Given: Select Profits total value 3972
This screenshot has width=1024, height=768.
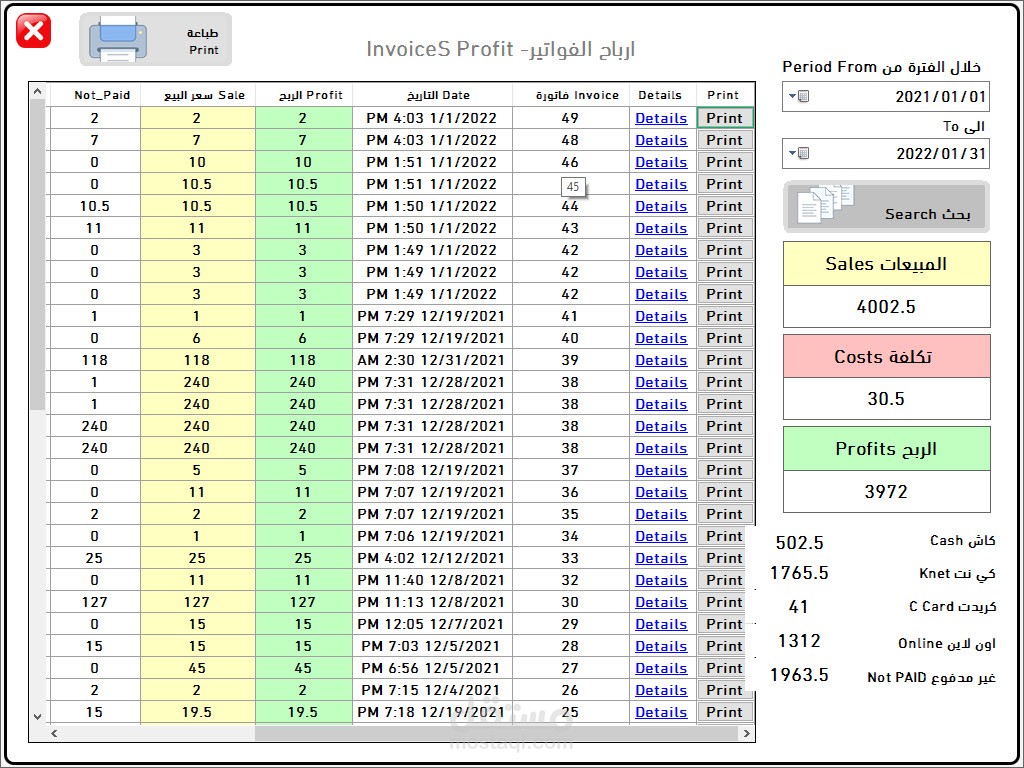Looking at the screenshot, I should [x=886, y=492].
